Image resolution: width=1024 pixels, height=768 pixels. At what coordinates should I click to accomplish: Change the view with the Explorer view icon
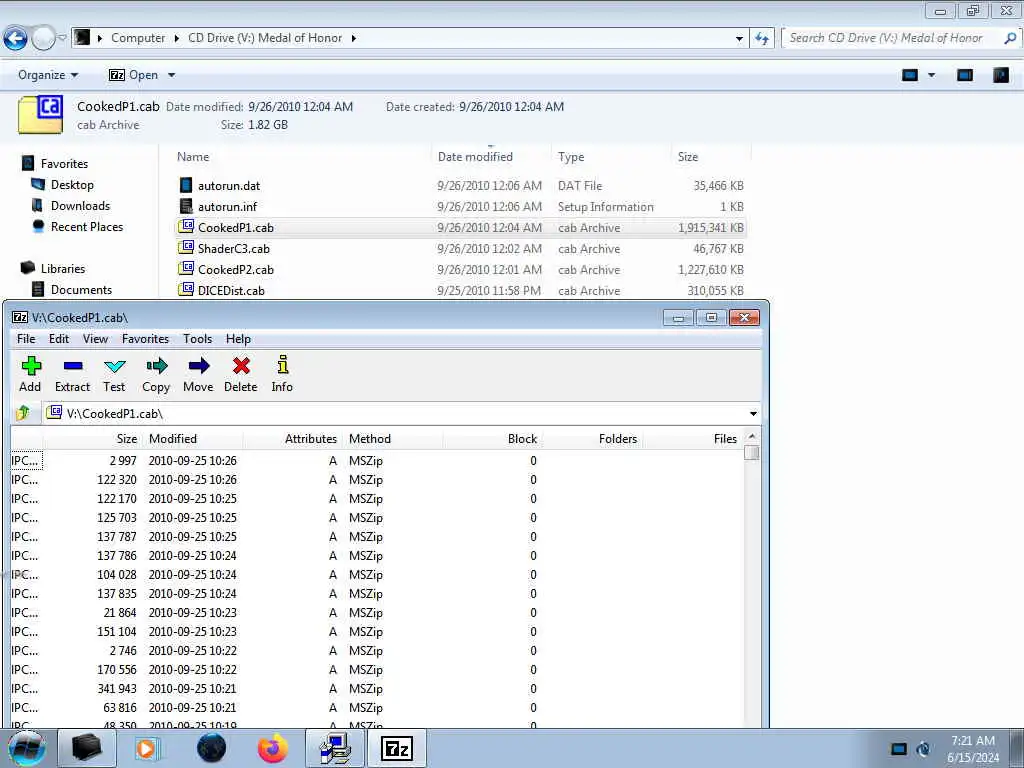(x=910, y=75)
